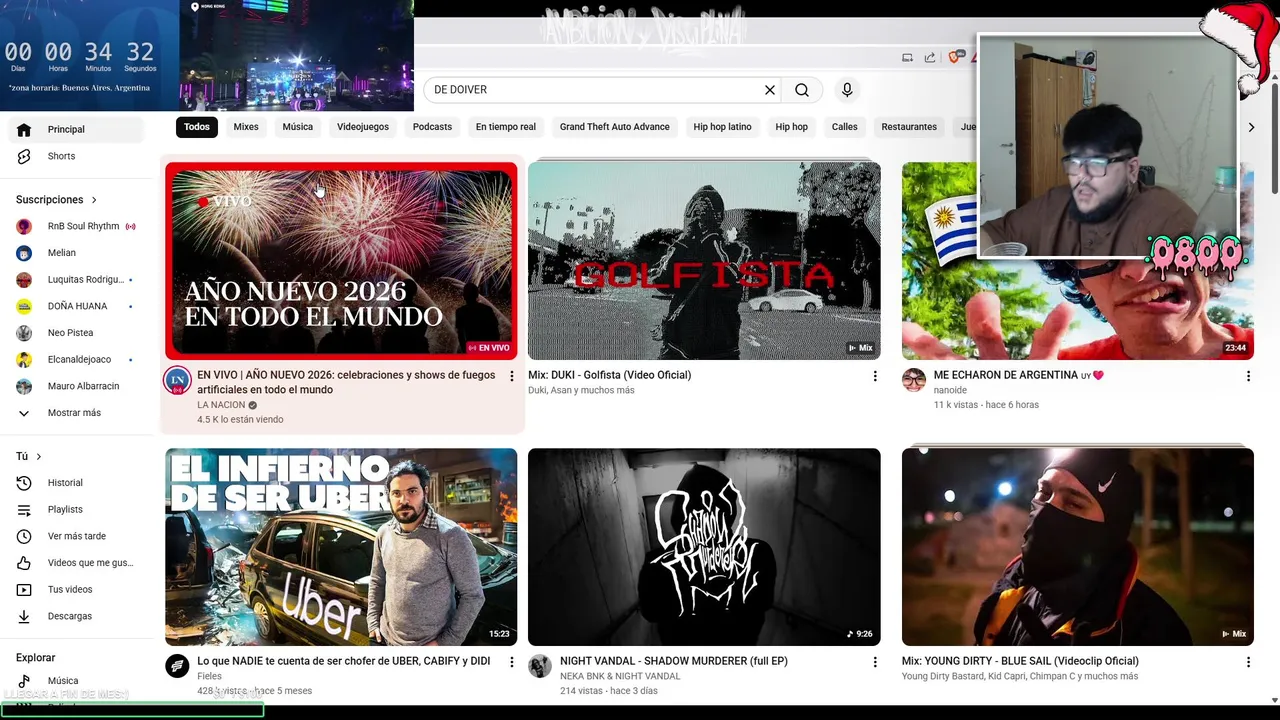This screenshot has height=720, width=1280.
Task: Open options menu for YOUNG DIRTY mix
Action: 1248,662
